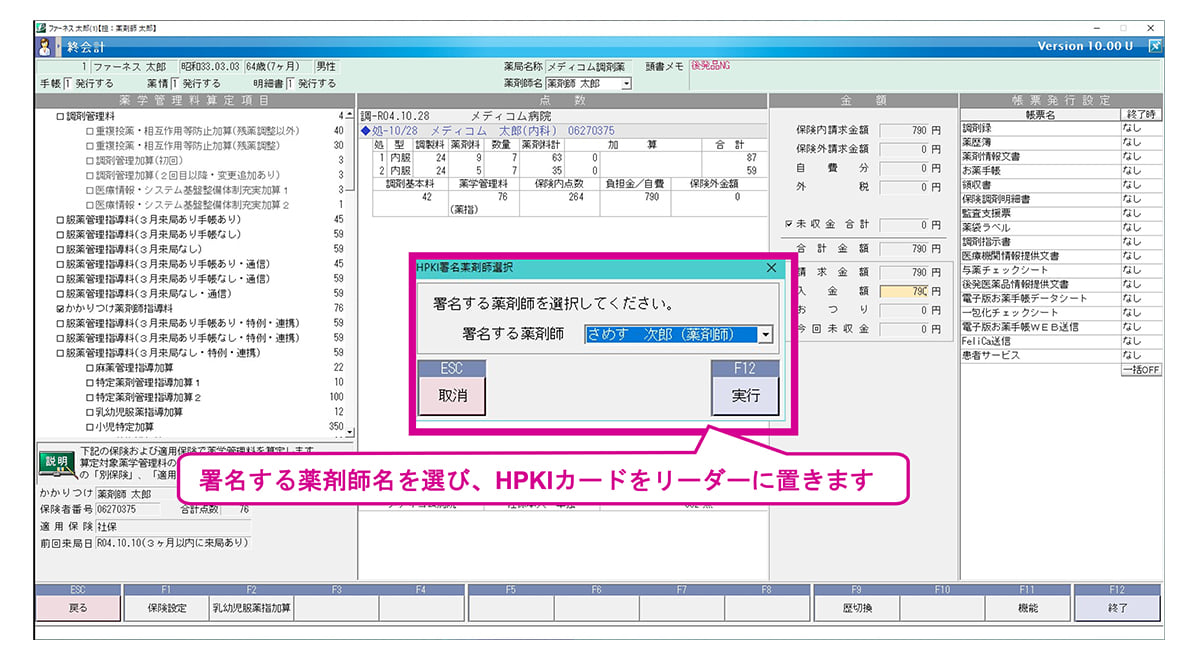Expand the 薬剤師名 dropdown

pos(626,83)
